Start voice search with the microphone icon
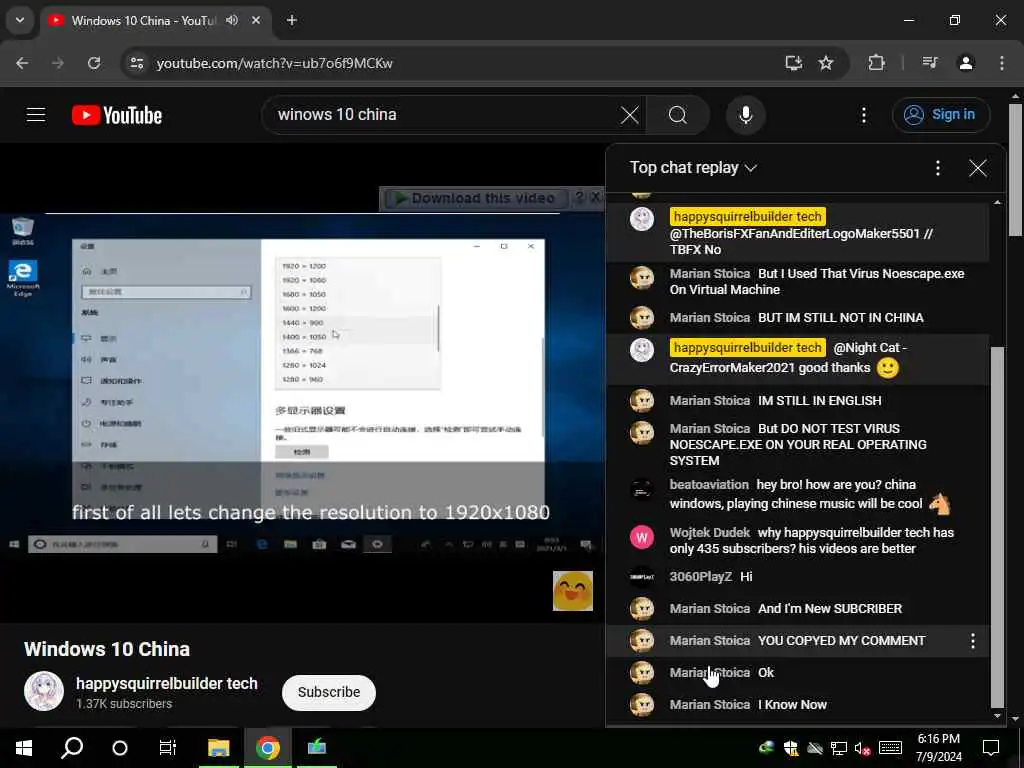This screenshot has width=1024, height=768. 745,115
